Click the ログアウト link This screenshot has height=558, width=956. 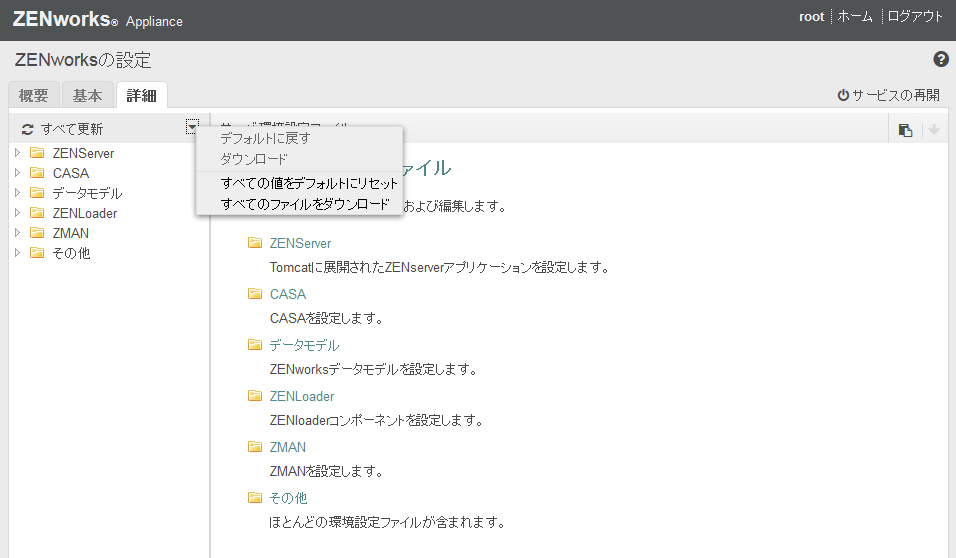click(x=915, y=16)
